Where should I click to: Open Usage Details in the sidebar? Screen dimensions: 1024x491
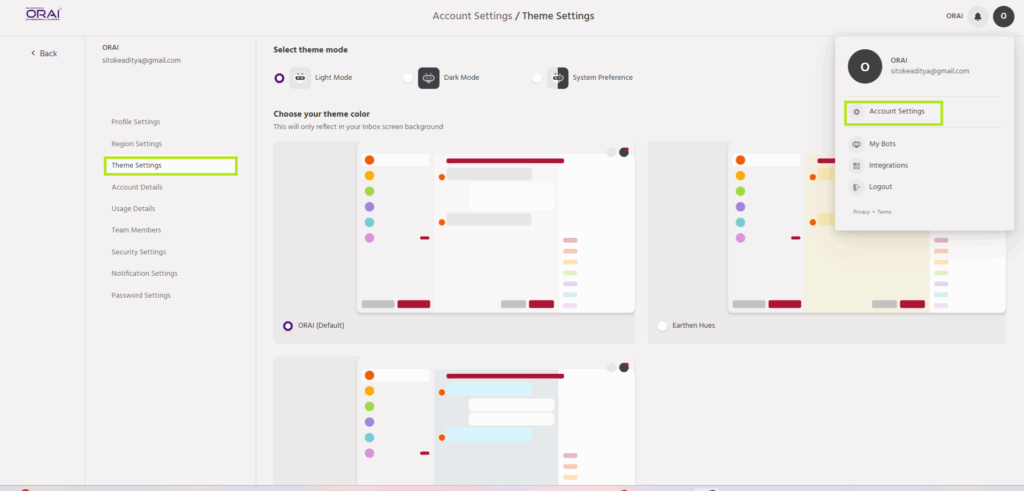[133, 209]
